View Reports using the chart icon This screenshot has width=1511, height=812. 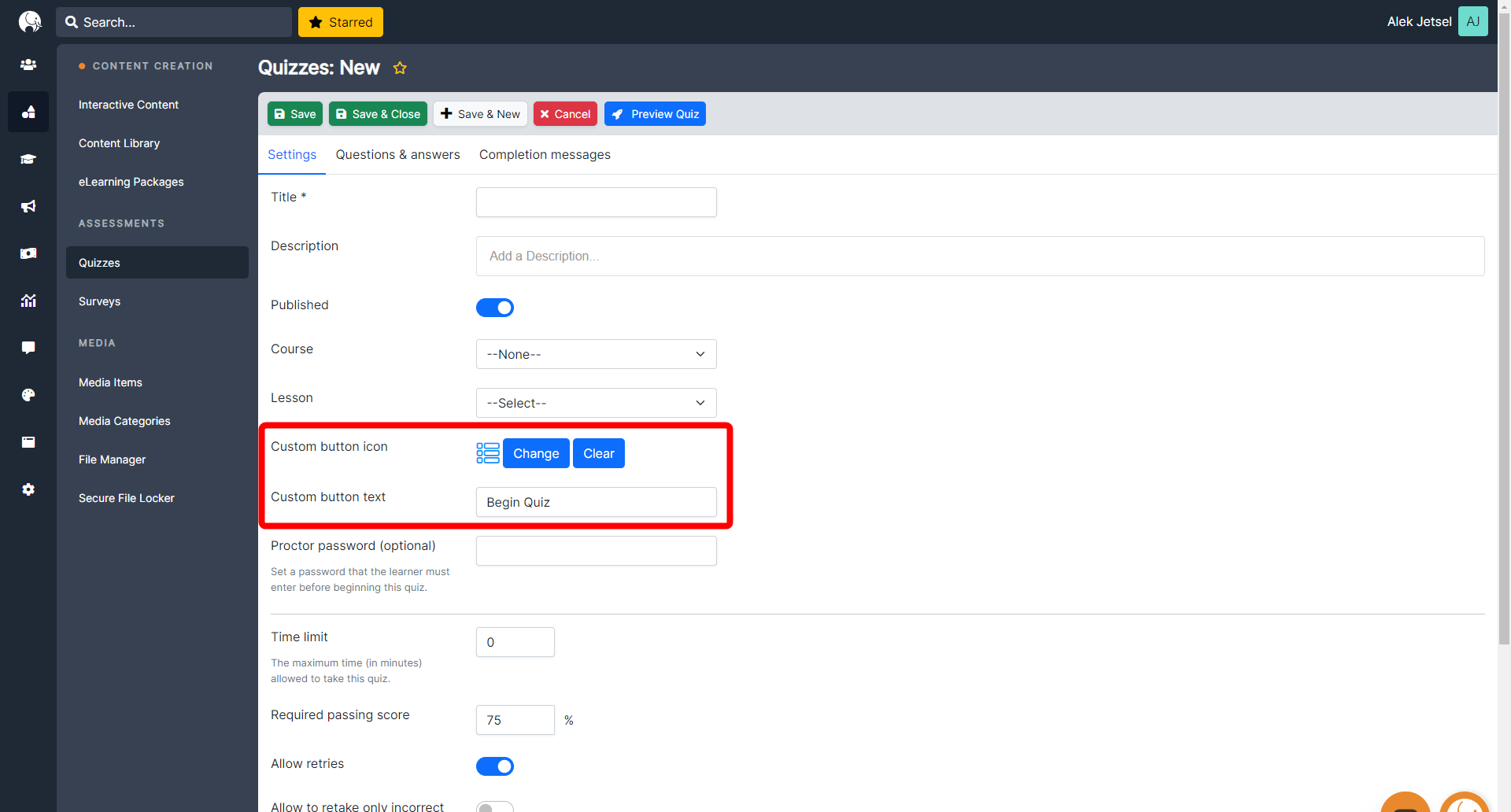[x=28, y=301]
